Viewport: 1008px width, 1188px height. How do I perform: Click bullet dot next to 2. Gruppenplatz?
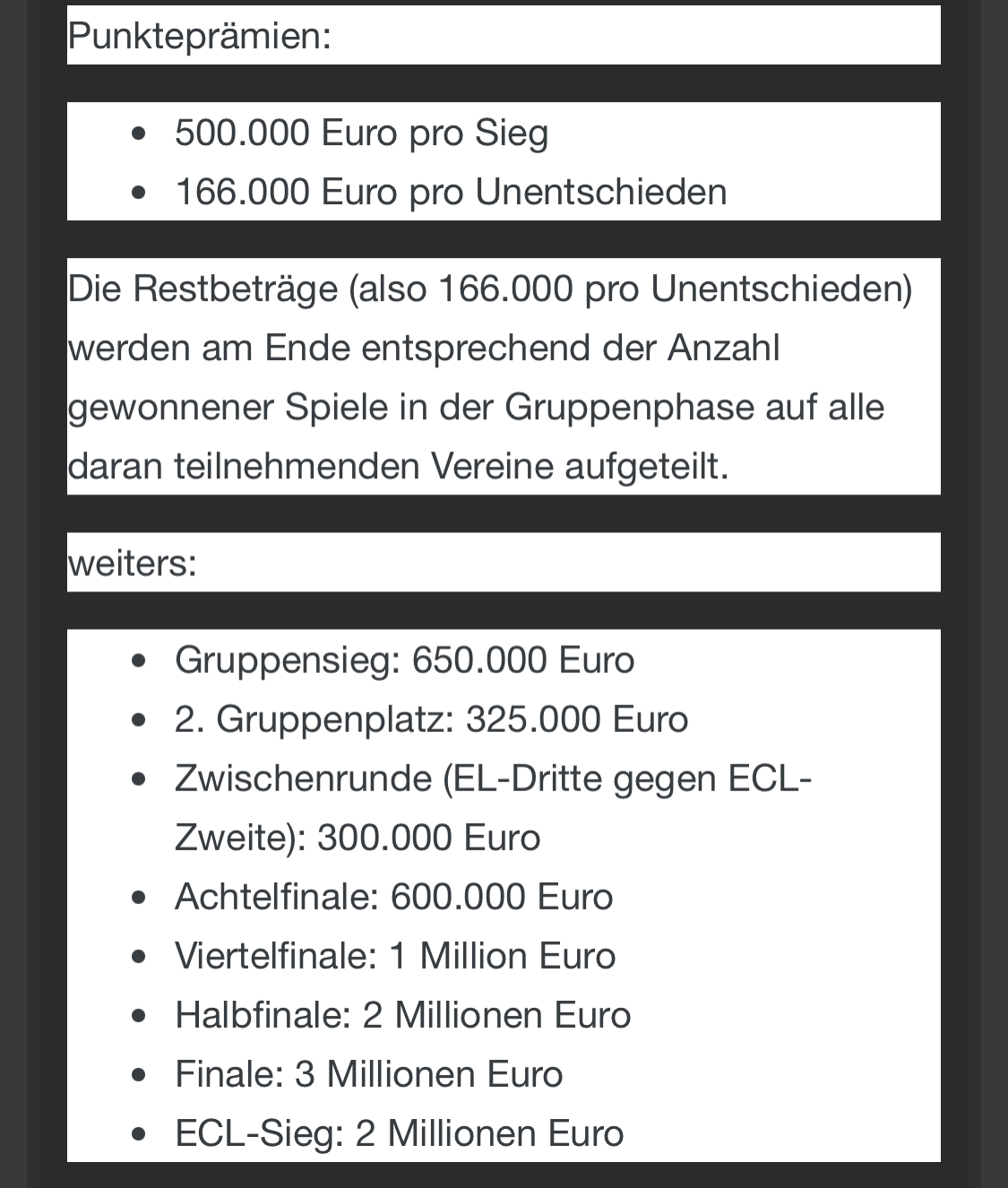click(x=138, y=720)
